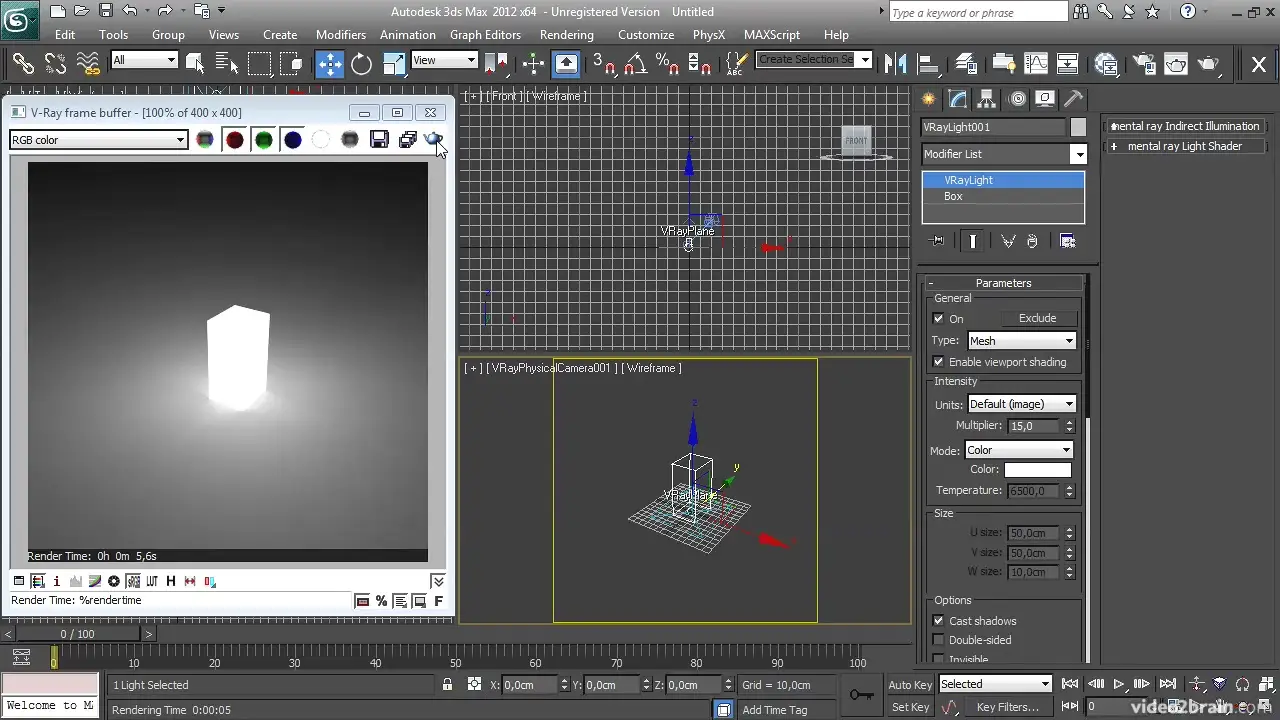Screen dimensions: 1280x720
Task: Toggle green channel in V-Ray frame buffer
Action: point(263,140)
